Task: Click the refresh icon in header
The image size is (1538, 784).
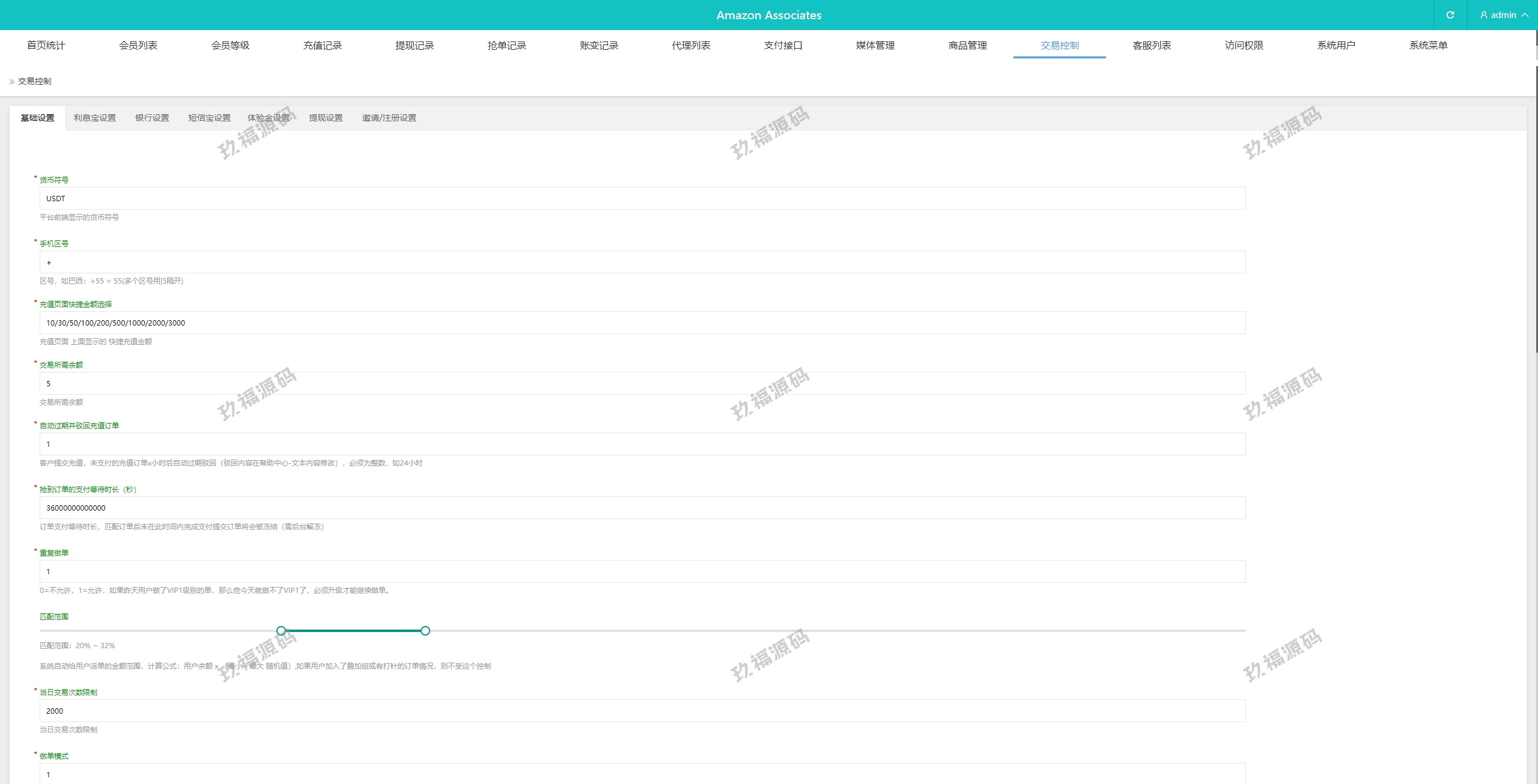Action: click(1450, 15)
